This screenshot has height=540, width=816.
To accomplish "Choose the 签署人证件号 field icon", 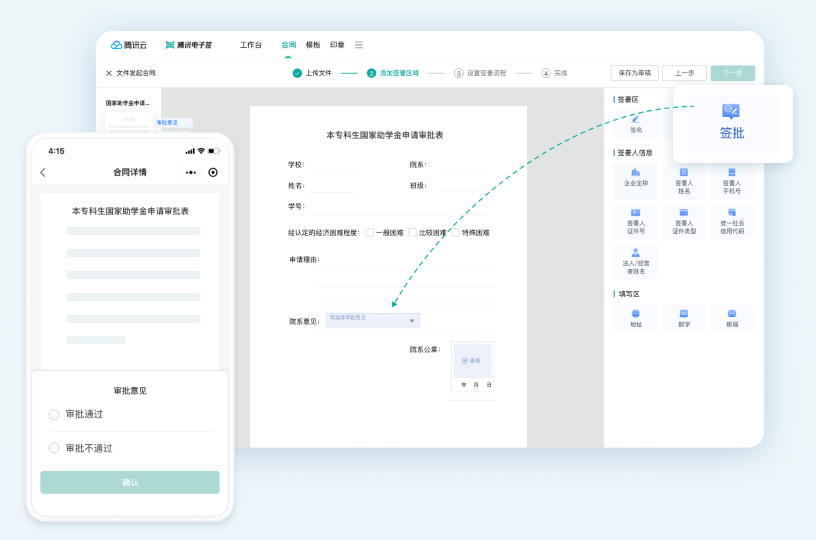I will pos(636,213).
